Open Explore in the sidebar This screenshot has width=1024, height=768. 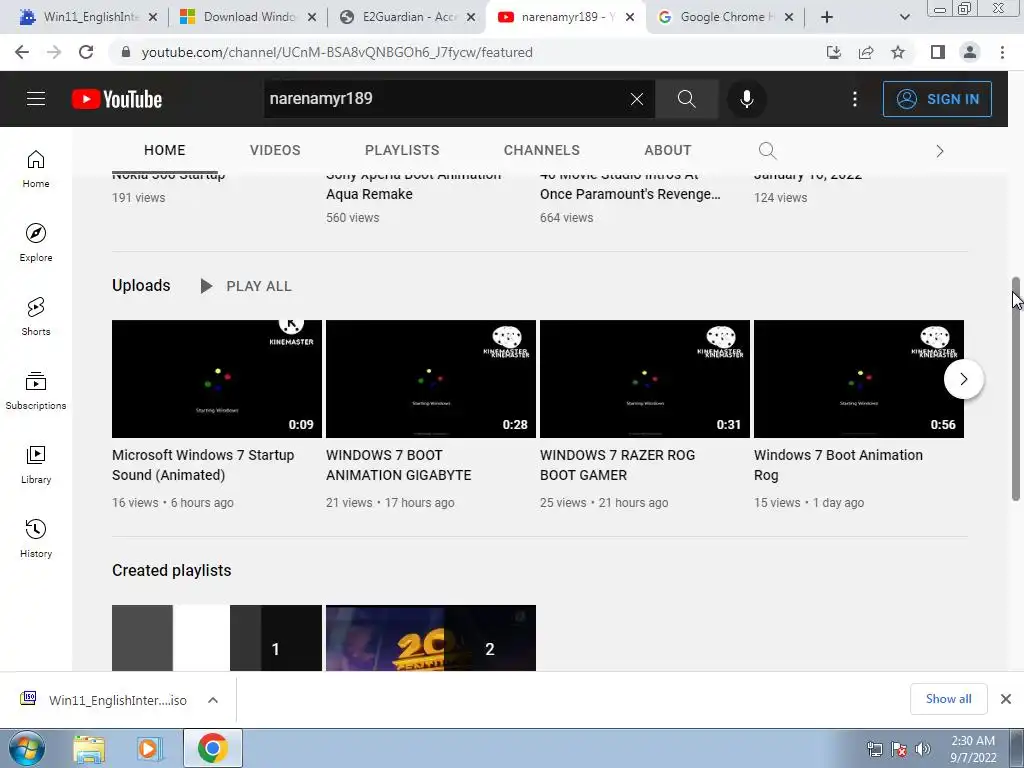[36, 243]
